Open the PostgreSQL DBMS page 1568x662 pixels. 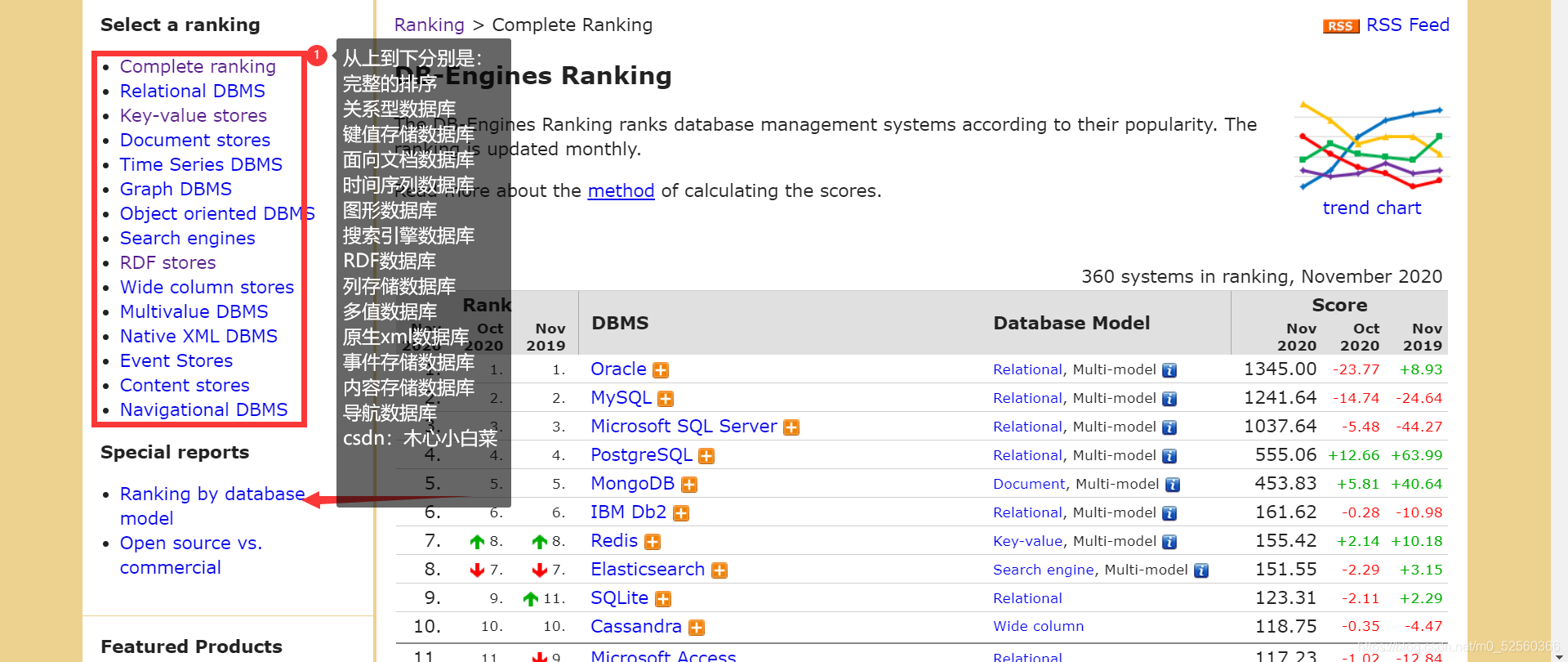pos(641,455)
